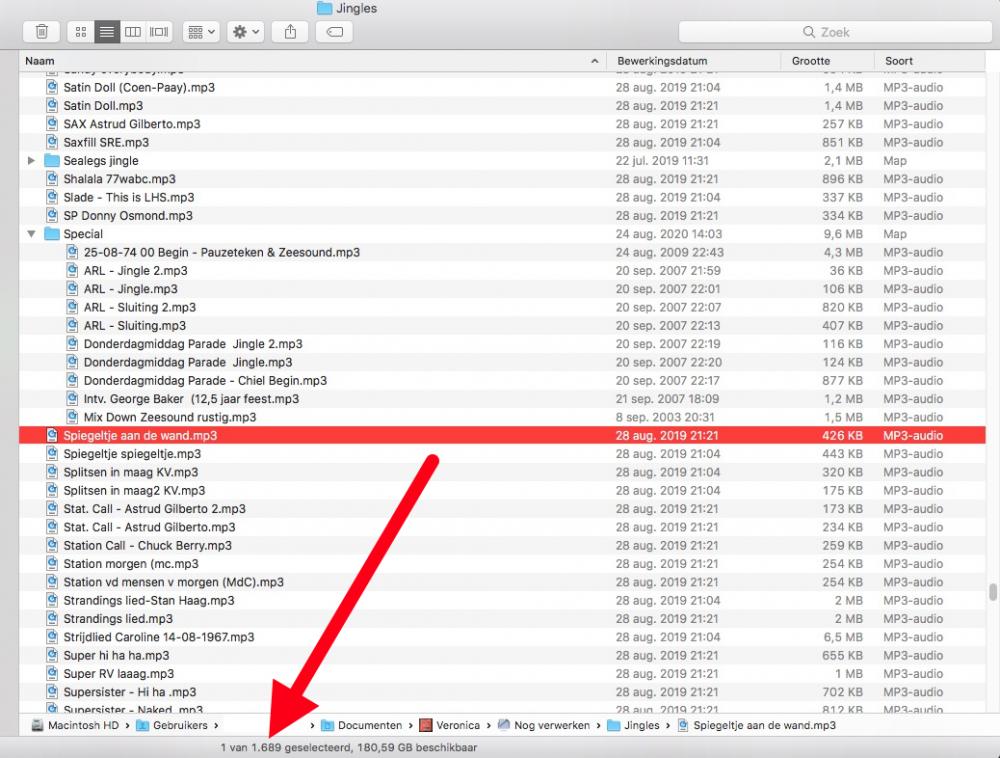This screenshot has height=758, width=1000.
Task: Move selected file to Trash via toolbar icon
Action: (x=40, y=31)
